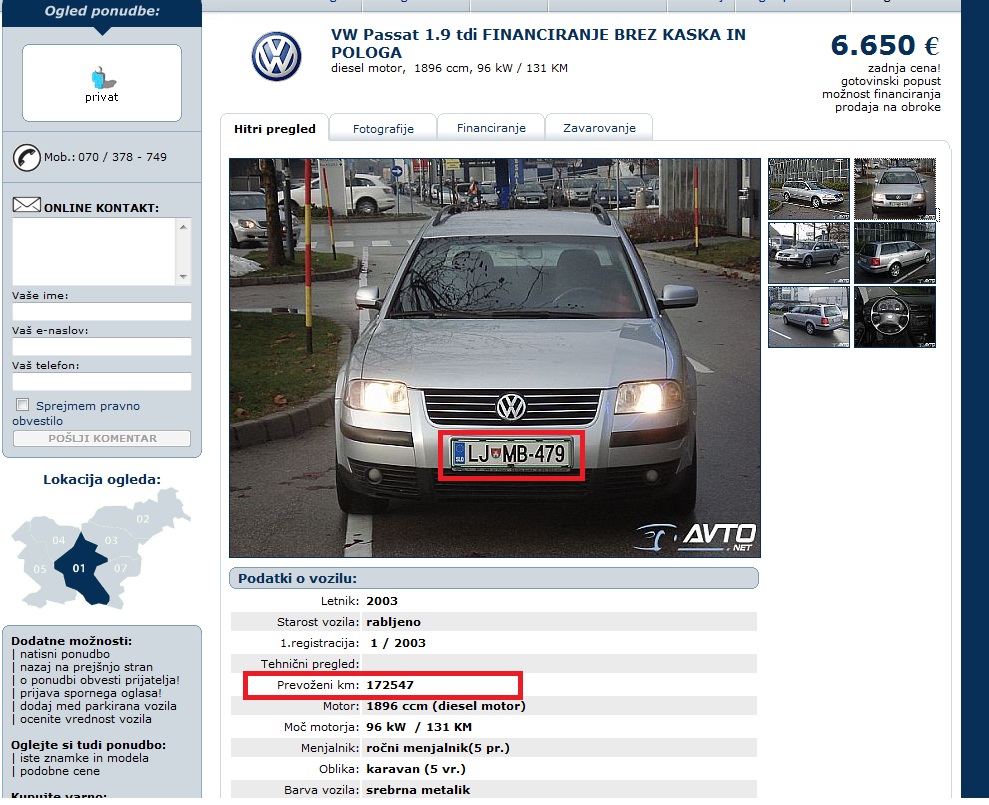Click the Sprejmem pravno obvestilo link text
This screenshot has width=989, height=805.
coord(76,413)
